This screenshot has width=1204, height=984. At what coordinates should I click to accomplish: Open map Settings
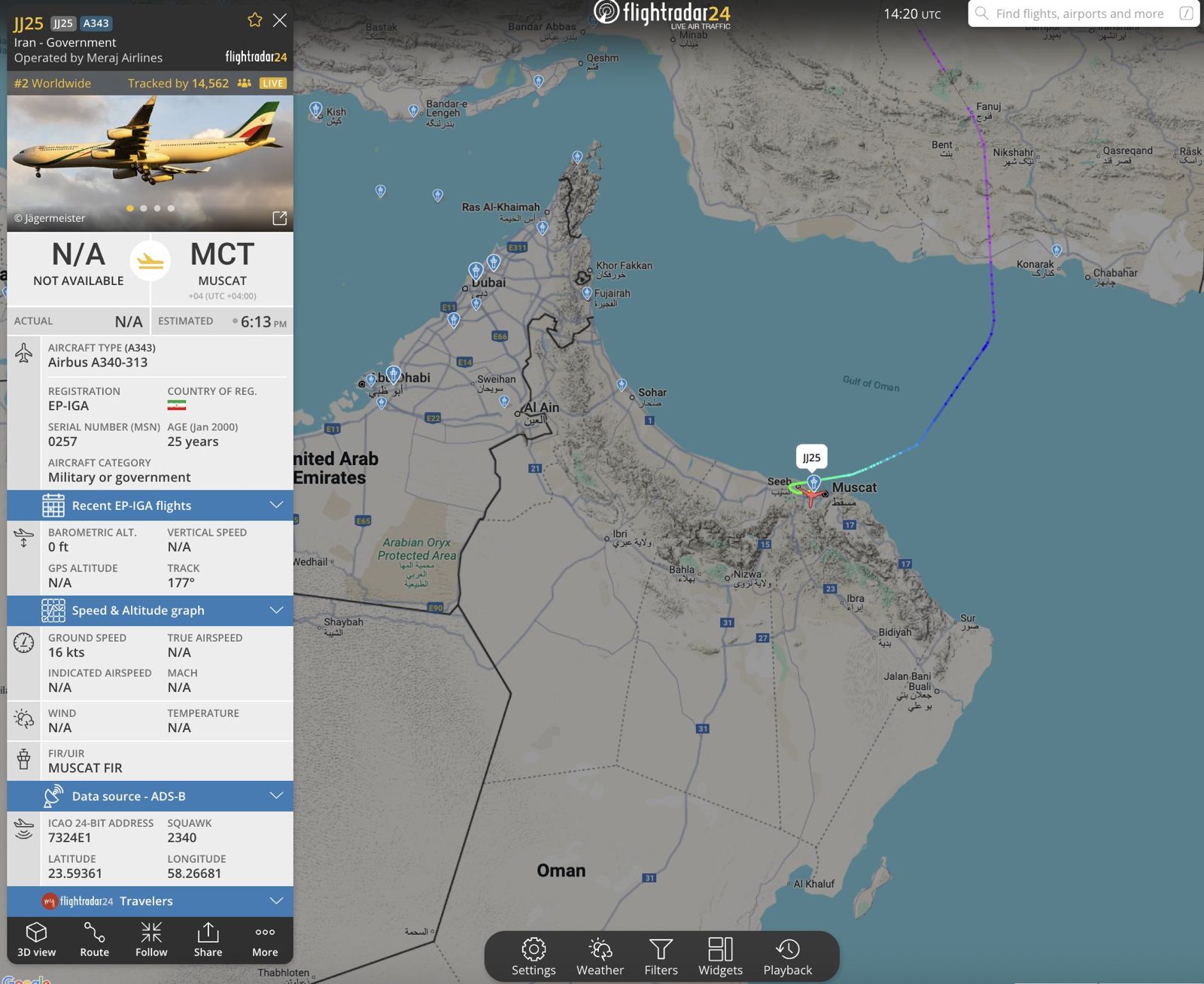[x=534, y=957]
